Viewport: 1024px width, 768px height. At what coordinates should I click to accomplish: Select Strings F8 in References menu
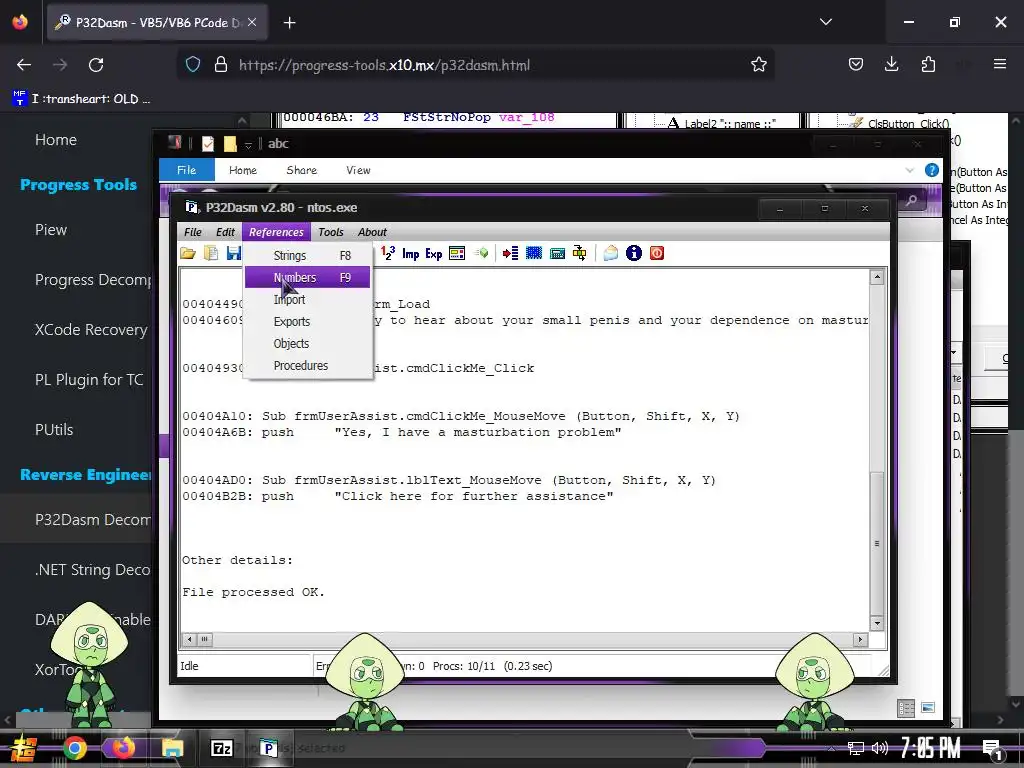click(x=307, y=255)
